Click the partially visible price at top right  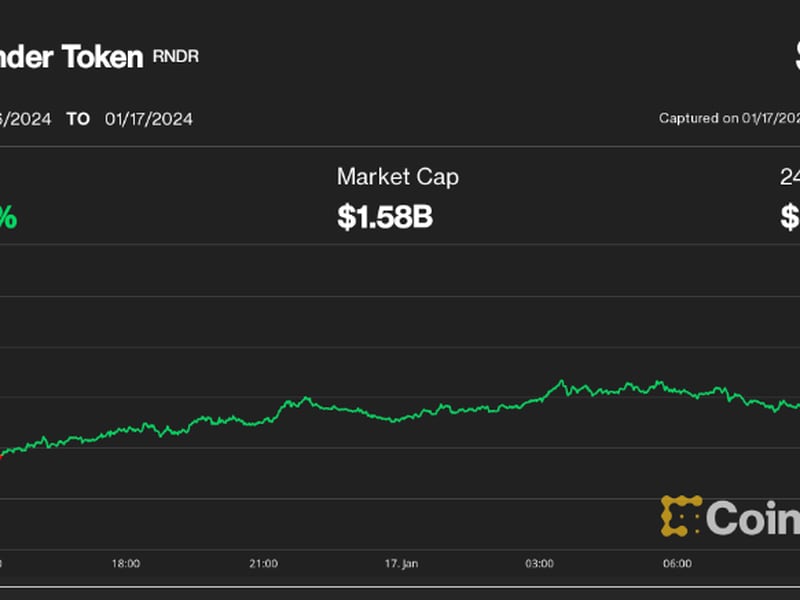tap(793, 57)
